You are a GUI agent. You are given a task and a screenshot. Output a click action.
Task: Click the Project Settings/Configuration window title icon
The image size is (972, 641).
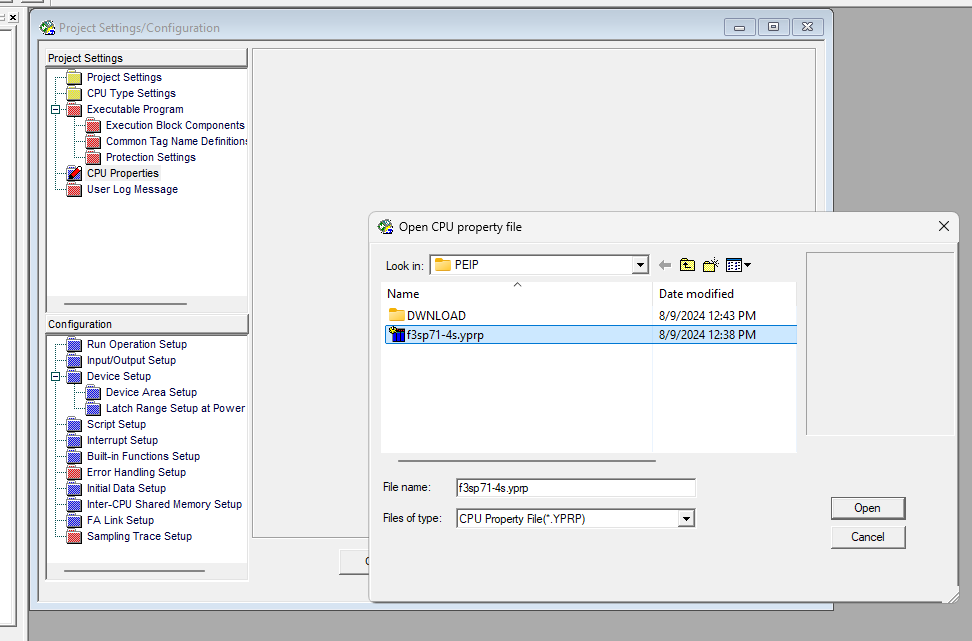(x=47, y=28)
